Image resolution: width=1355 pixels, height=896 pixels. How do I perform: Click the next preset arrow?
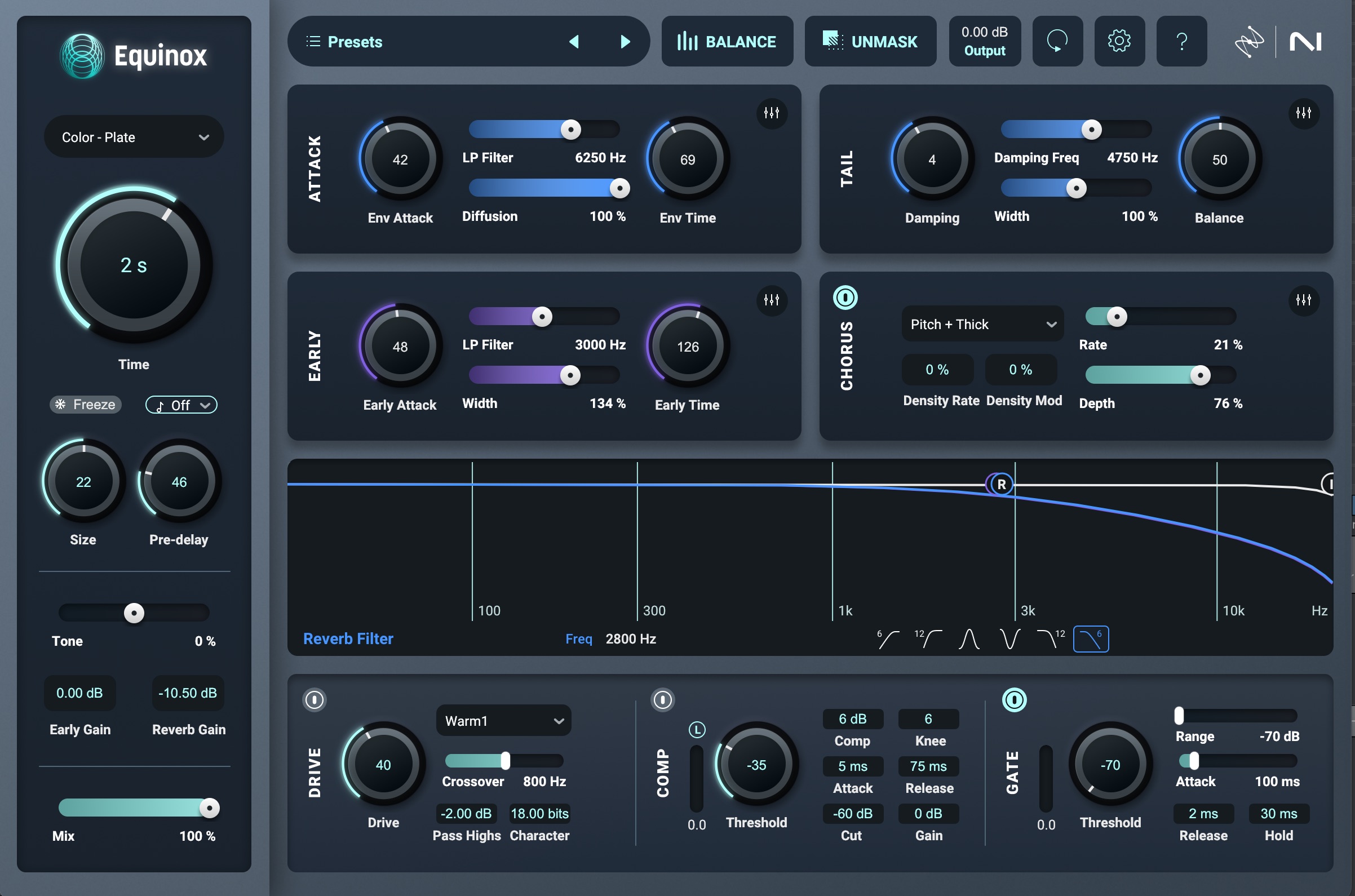[625, 42]
